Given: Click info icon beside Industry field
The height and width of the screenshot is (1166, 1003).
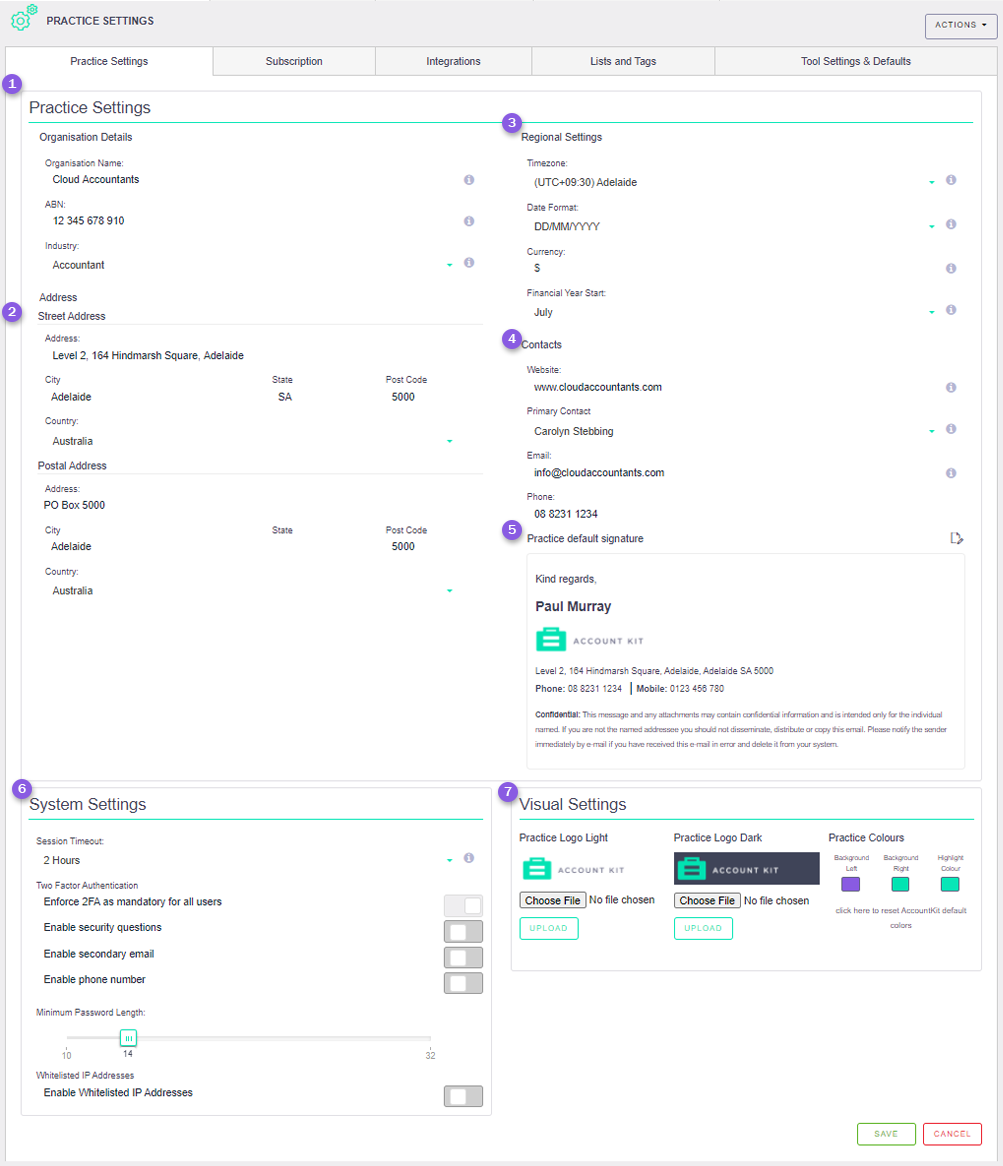Looking at the screenshot, I should 469,262.
